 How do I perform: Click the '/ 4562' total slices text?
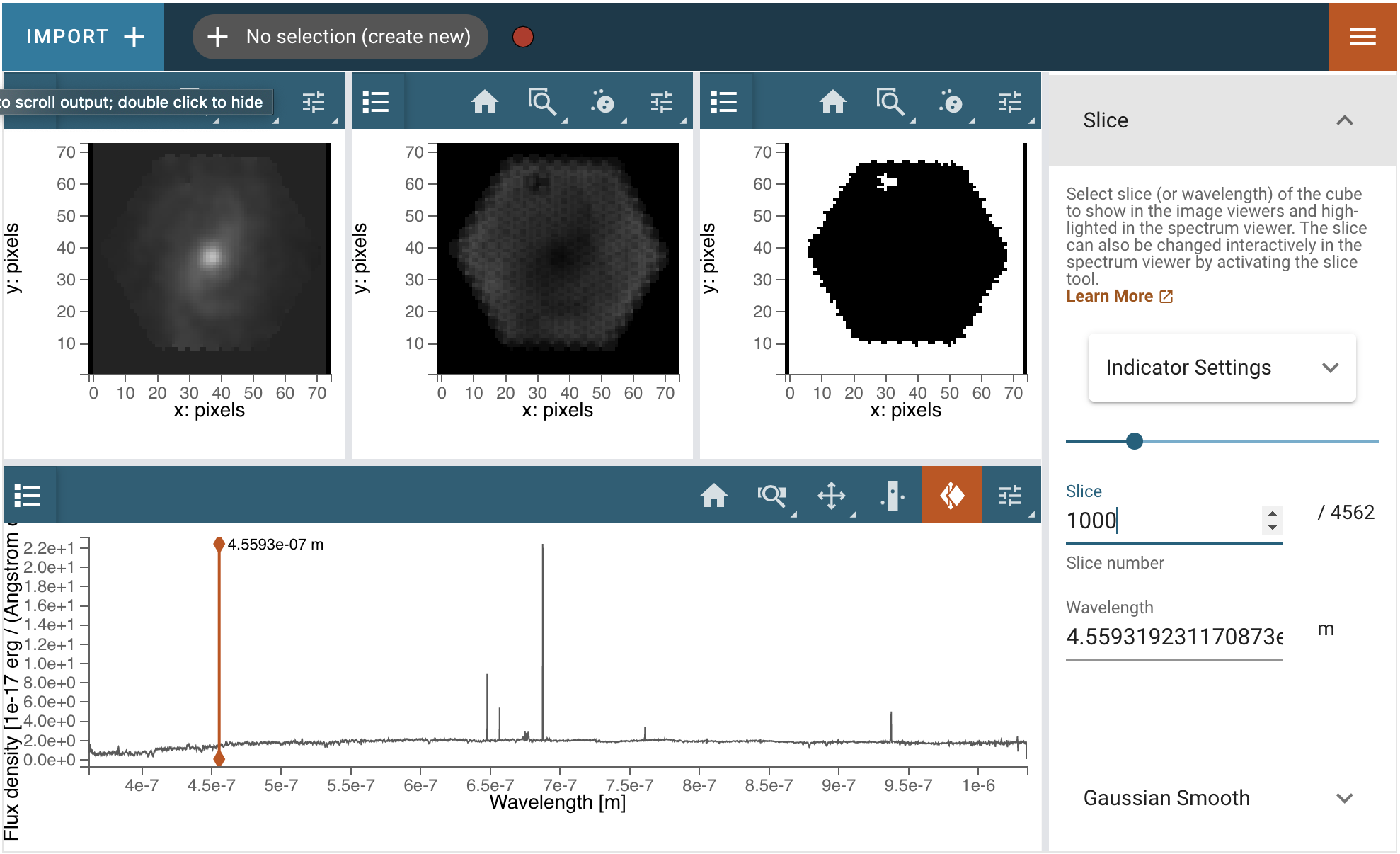(1346, 513)
